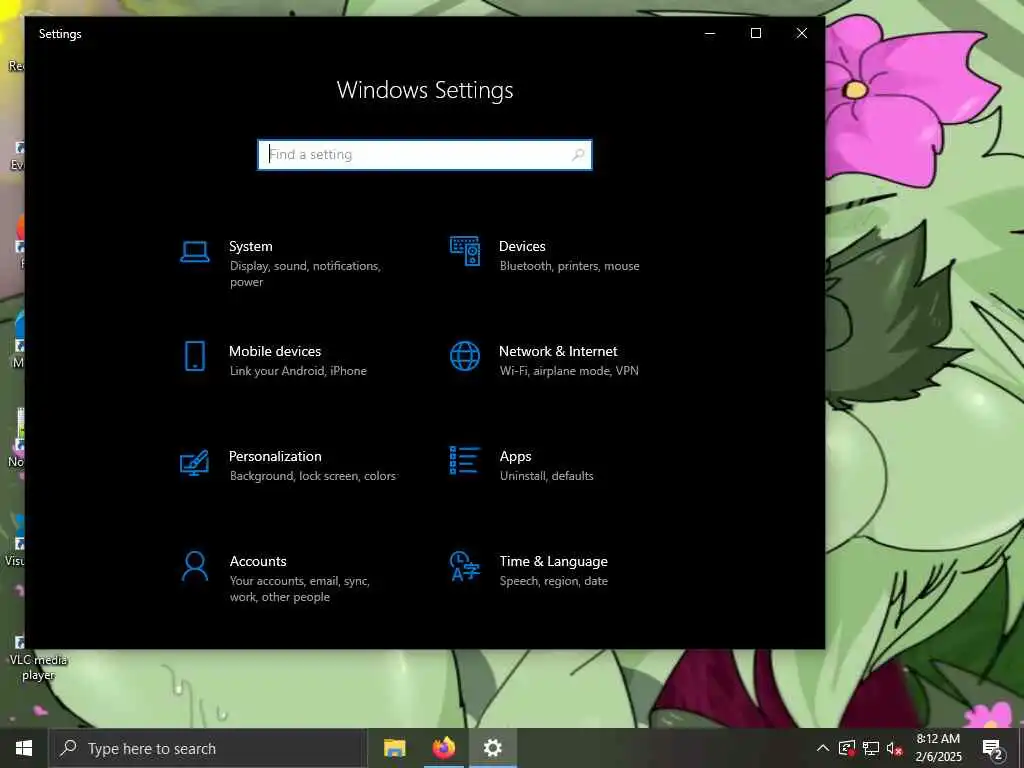This screenshot has width=1024, height=768.
Task: Click the security warning tray icon
Action: [x=846, y=748]
